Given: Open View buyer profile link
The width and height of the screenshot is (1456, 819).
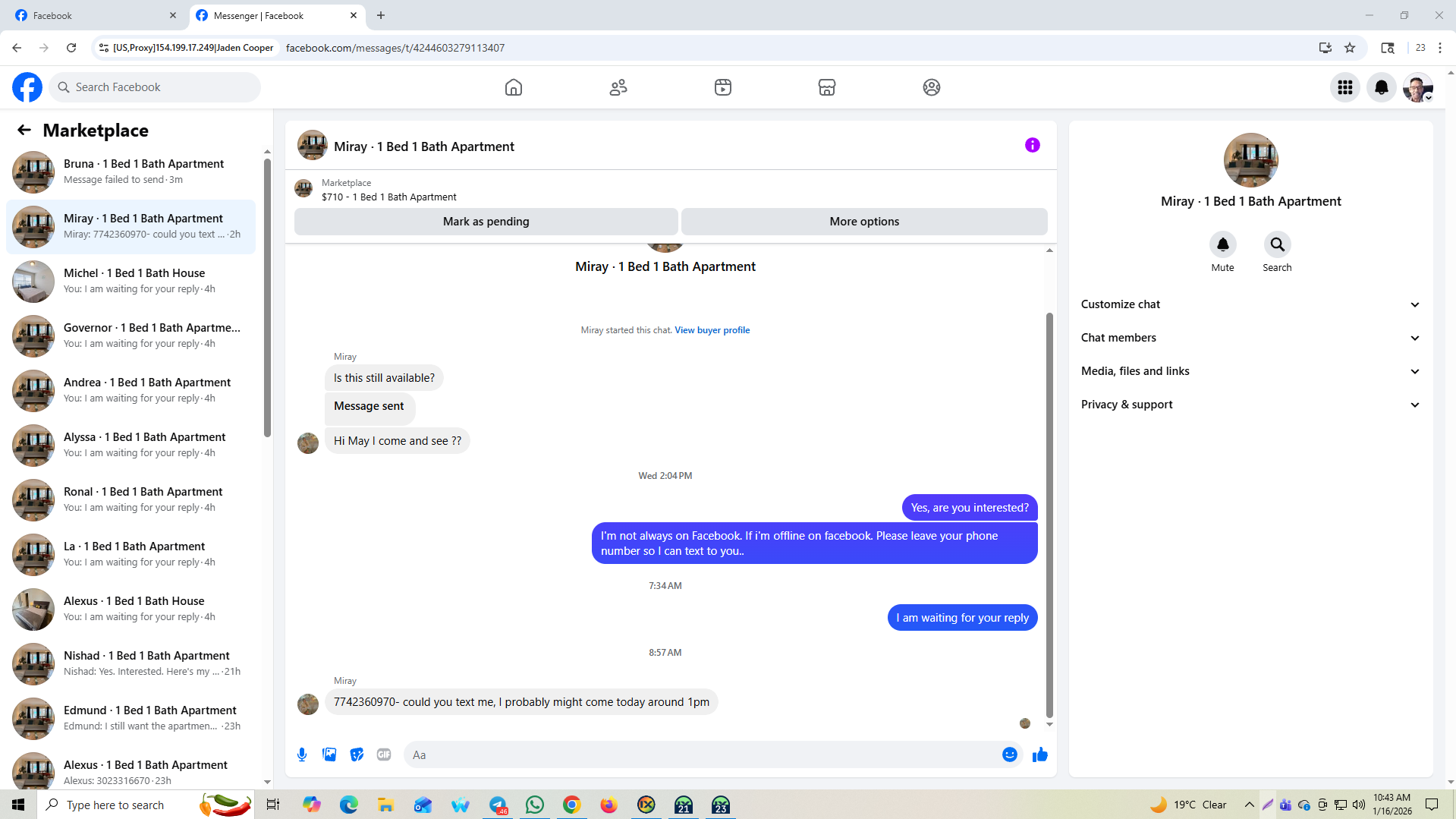Looking at the screenshot, I should pos(712,330).
